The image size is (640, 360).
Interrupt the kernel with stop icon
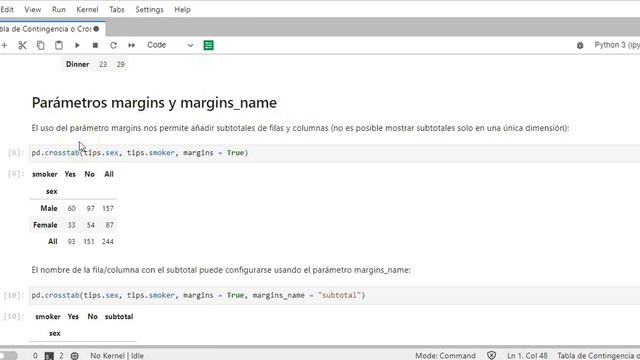[95, 45]
